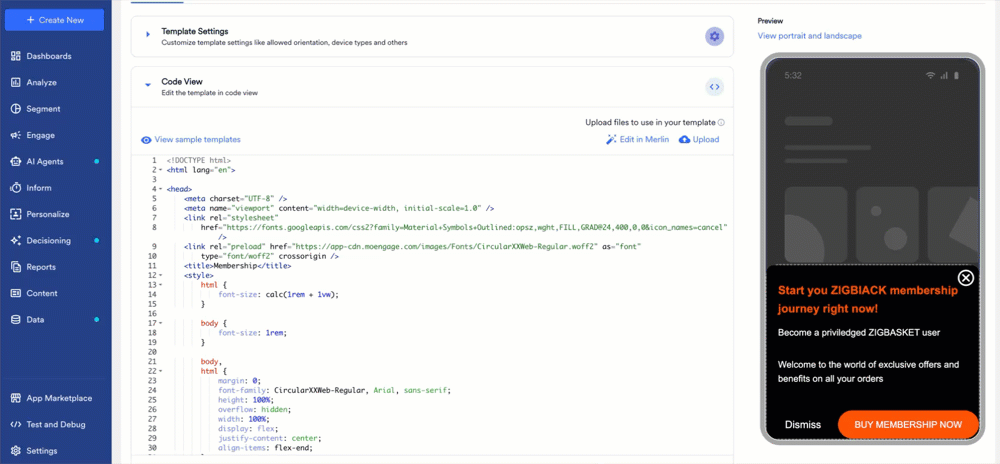The width and height of the screenshot is (1000, 464).
Task: Click the Settings gear icon in sidebar
Action: click(x=16, y=451)
